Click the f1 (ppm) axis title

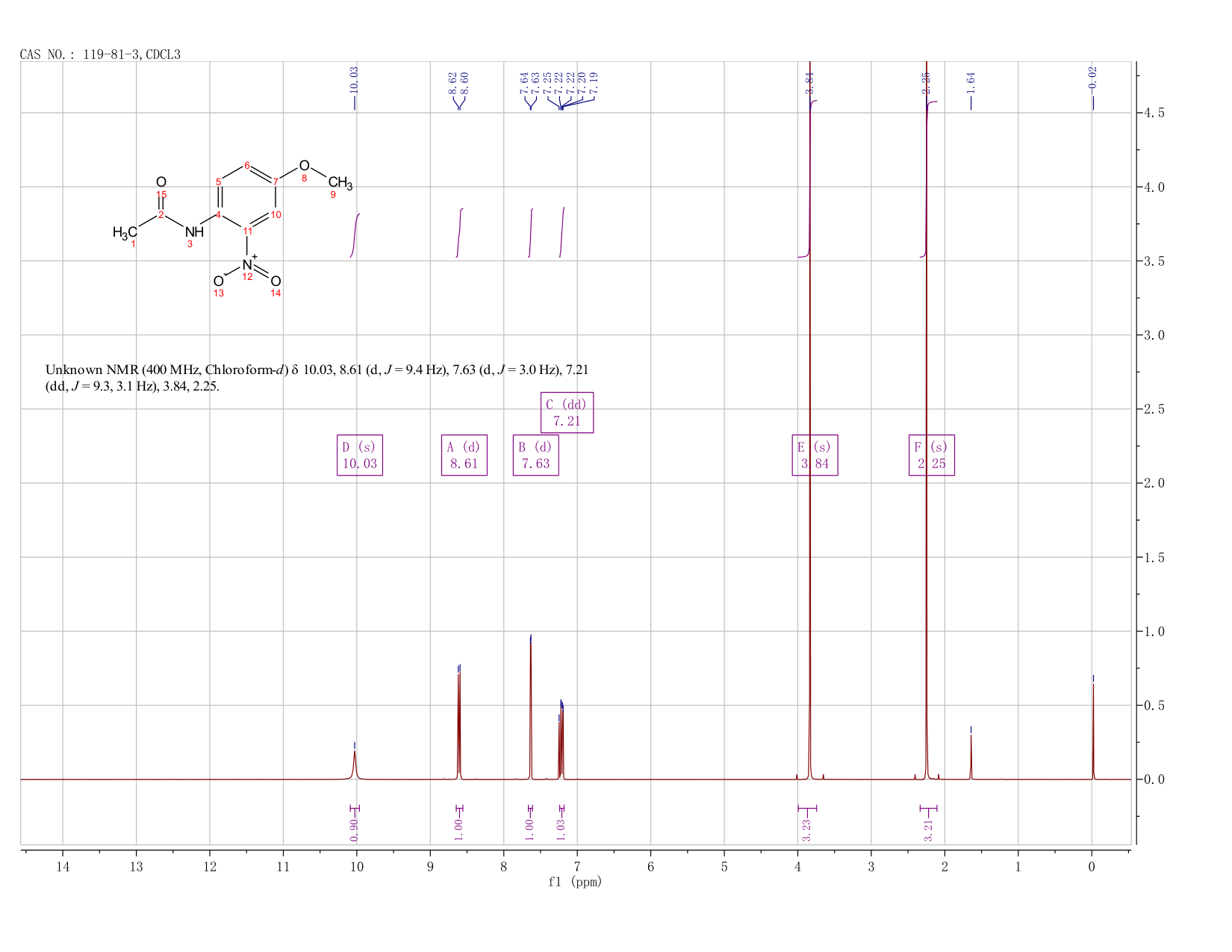(x=575, y=882)
